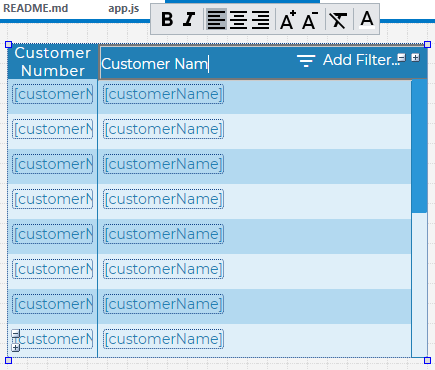Align header text to the right
This screenshot has height=370, width=435.
click(261, 19)
